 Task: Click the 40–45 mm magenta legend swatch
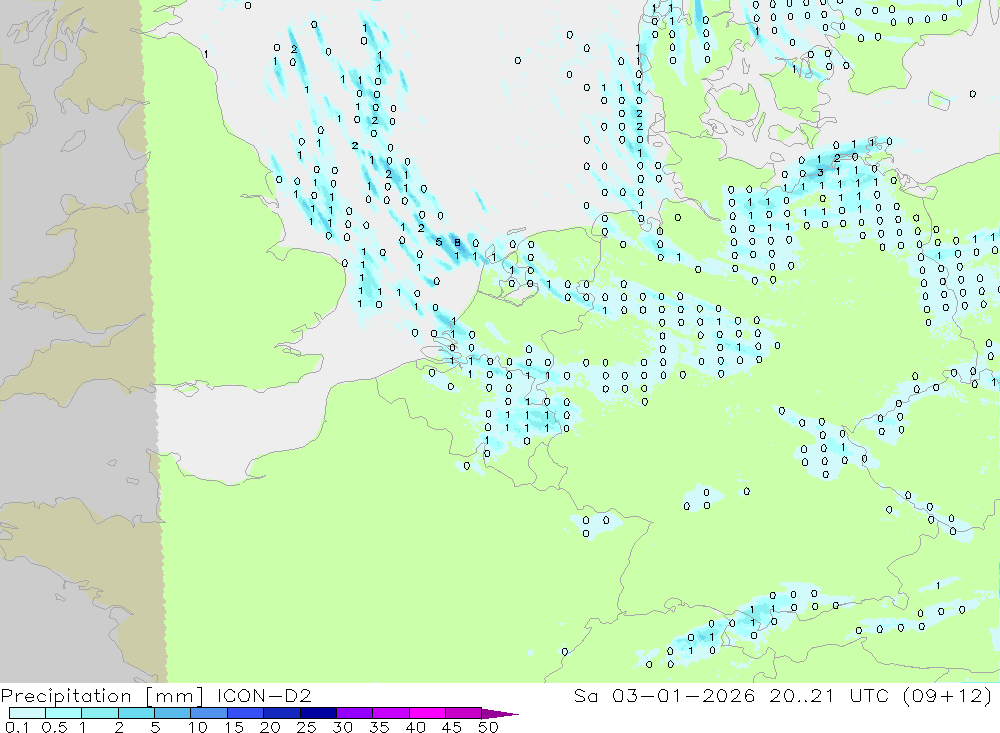(x=427, y=713)
